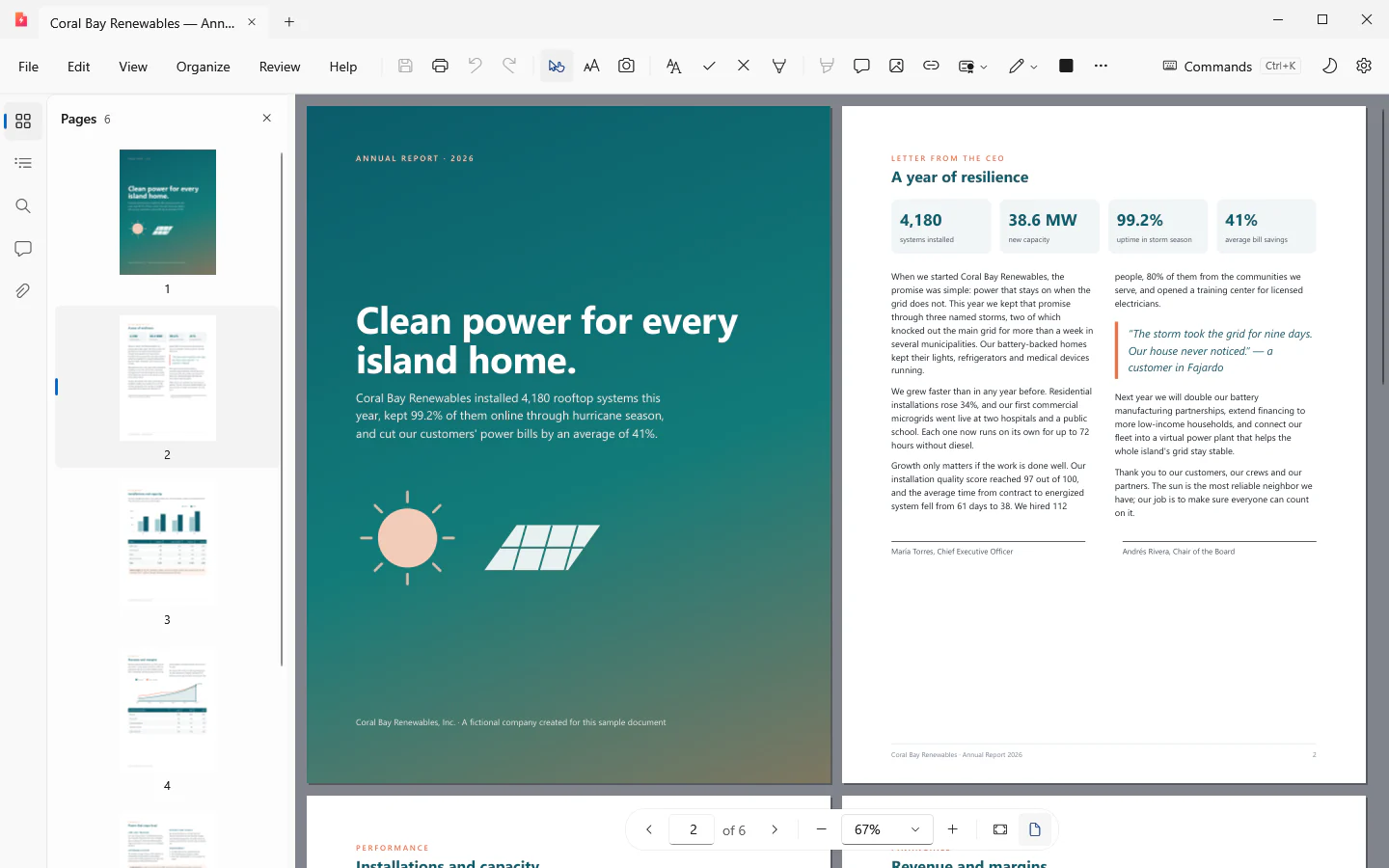Go to the previous page

point(649,829)
